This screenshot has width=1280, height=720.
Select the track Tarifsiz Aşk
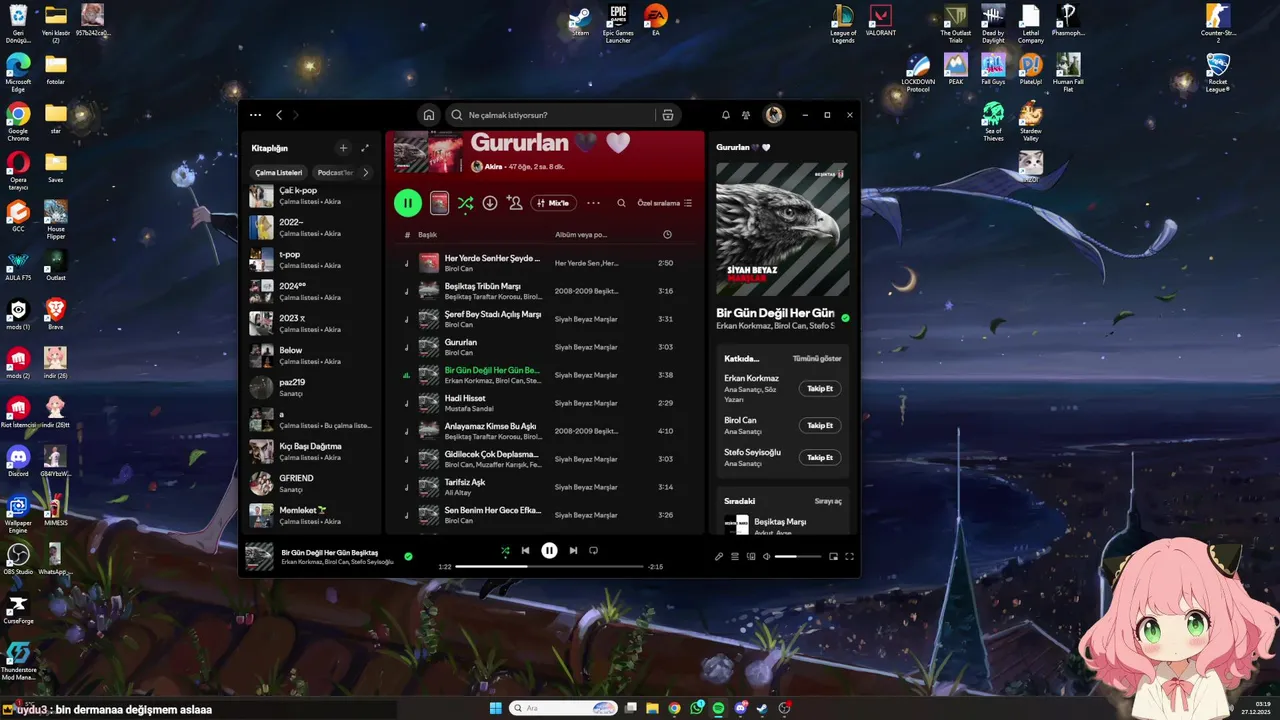point(545,487)
